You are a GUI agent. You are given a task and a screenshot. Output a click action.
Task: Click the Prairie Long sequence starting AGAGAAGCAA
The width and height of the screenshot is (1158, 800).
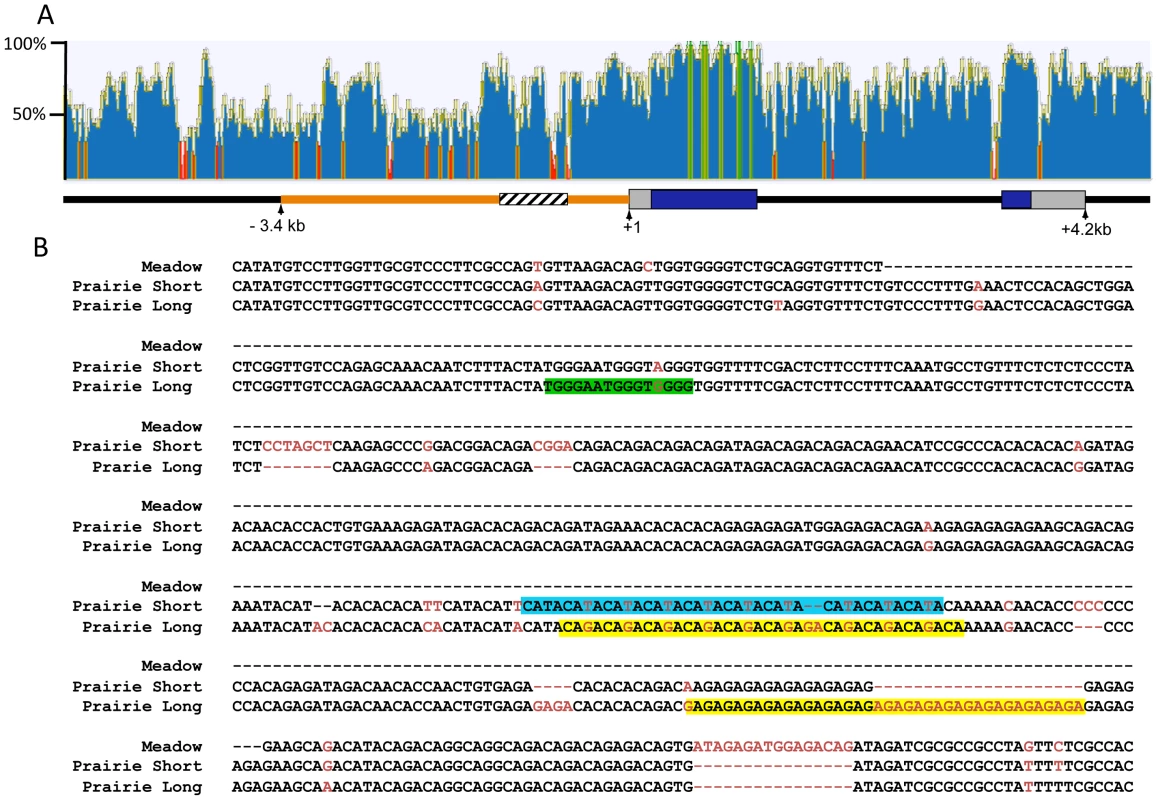[x=682, y=787]
